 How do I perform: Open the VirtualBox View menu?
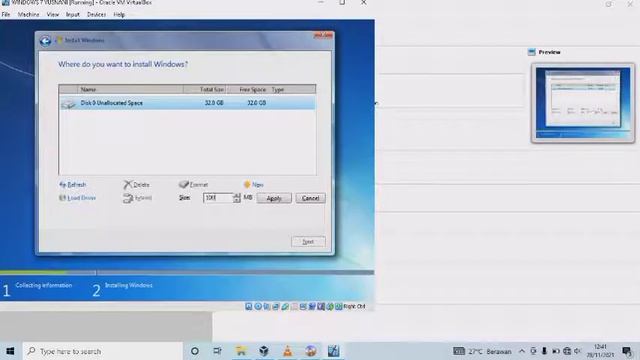(53, 14)
